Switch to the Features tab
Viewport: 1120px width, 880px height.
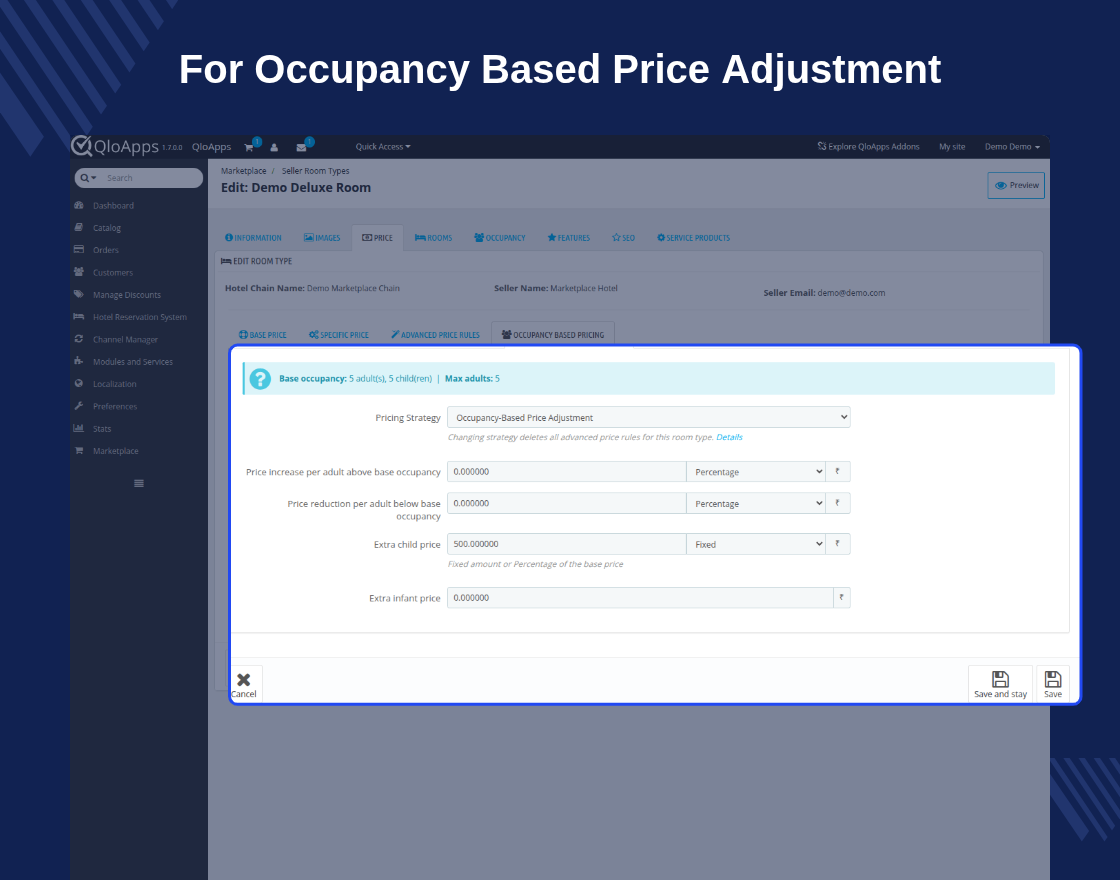coord(569,238)
